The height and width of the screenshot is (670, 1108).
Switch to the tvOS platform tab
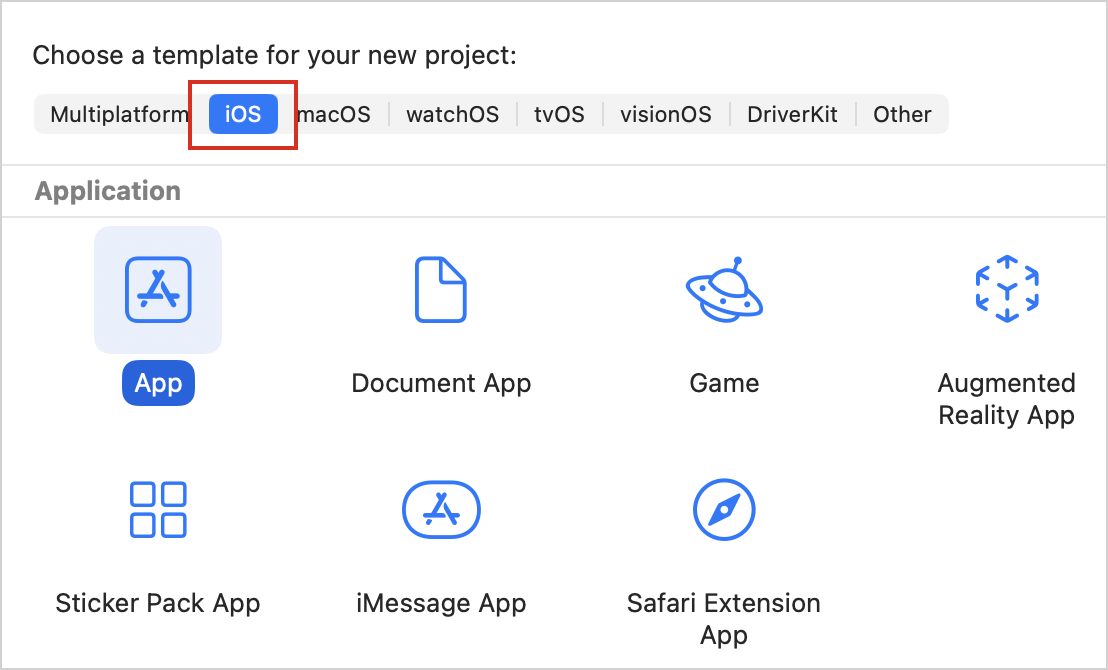(559, 114)
